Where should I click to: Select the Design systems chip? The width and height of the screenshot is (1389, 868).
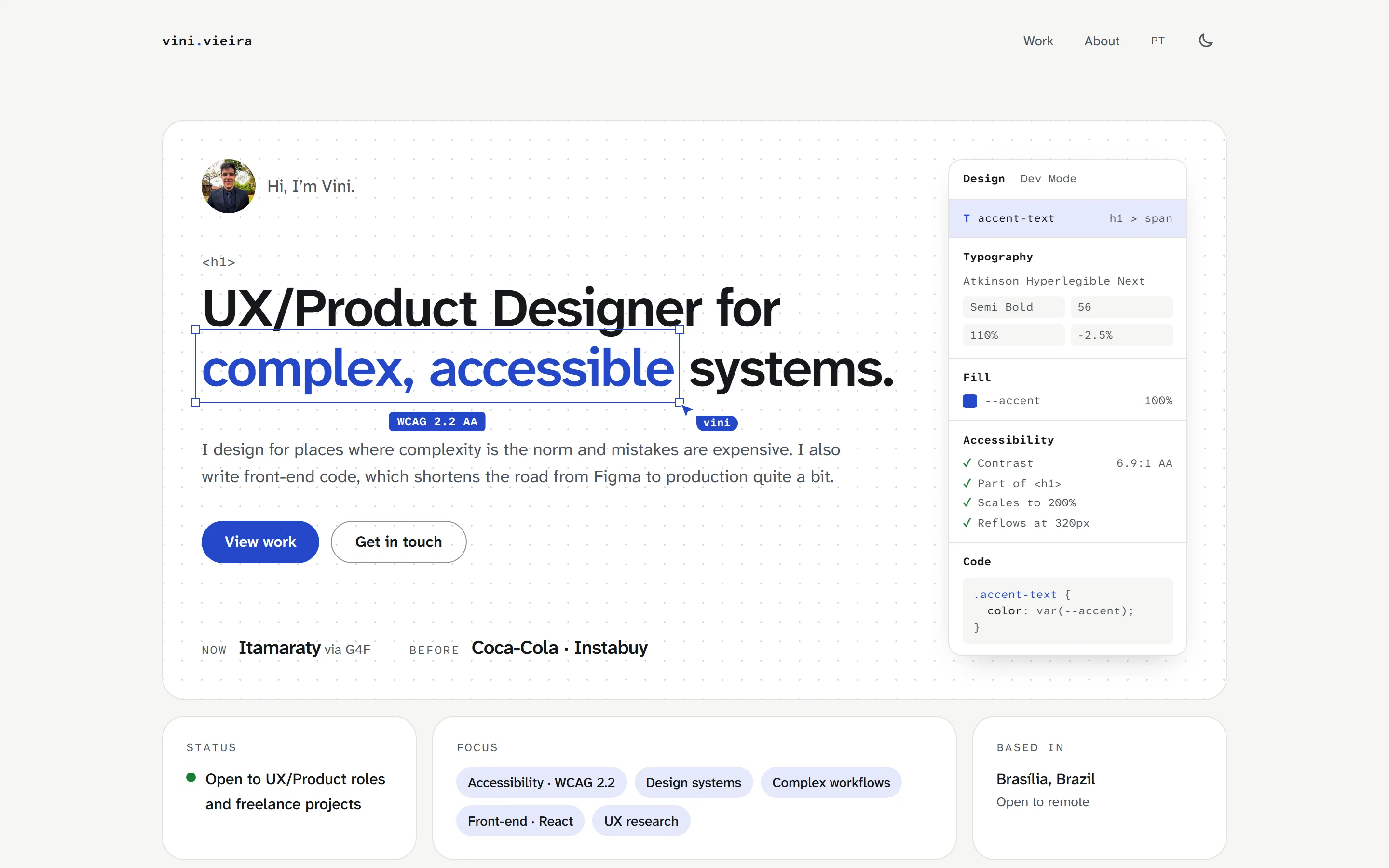pyautogui.click(x=694, y=783)
